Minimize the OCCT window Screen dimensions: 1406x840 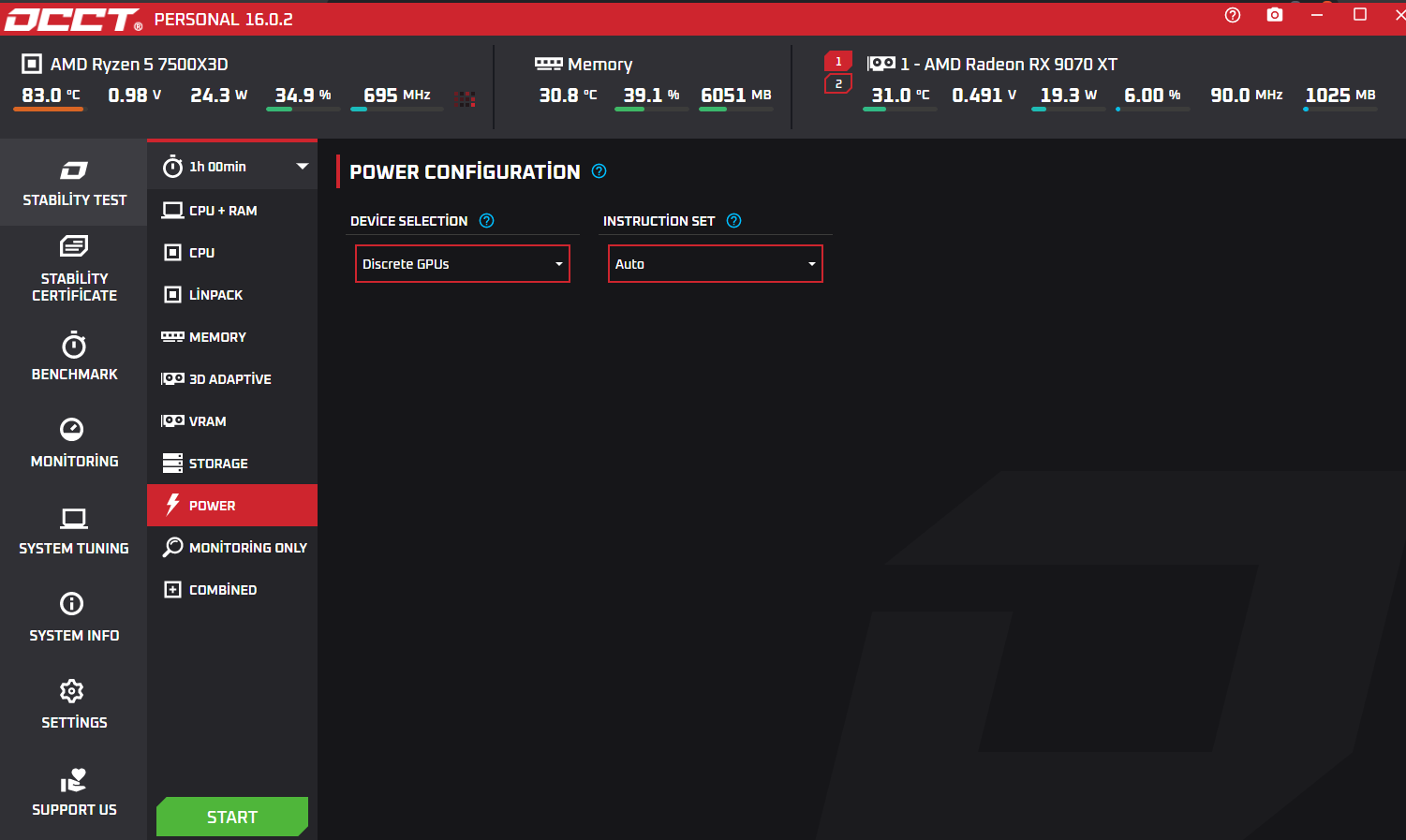click(1317, 15)
